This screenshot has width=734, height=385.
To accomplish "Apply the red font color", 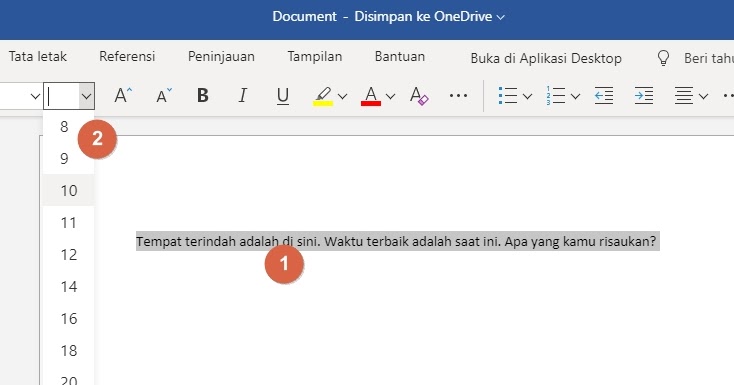I will (x=371, y=96).
